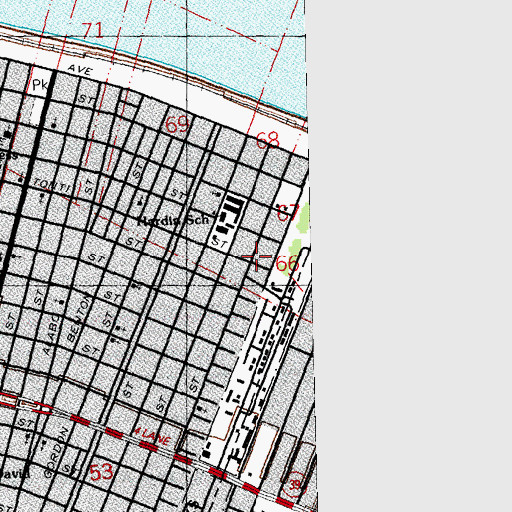Click the Pk label on the map
This screenshot has height=512, width=512.
click(x=40, y=85)
